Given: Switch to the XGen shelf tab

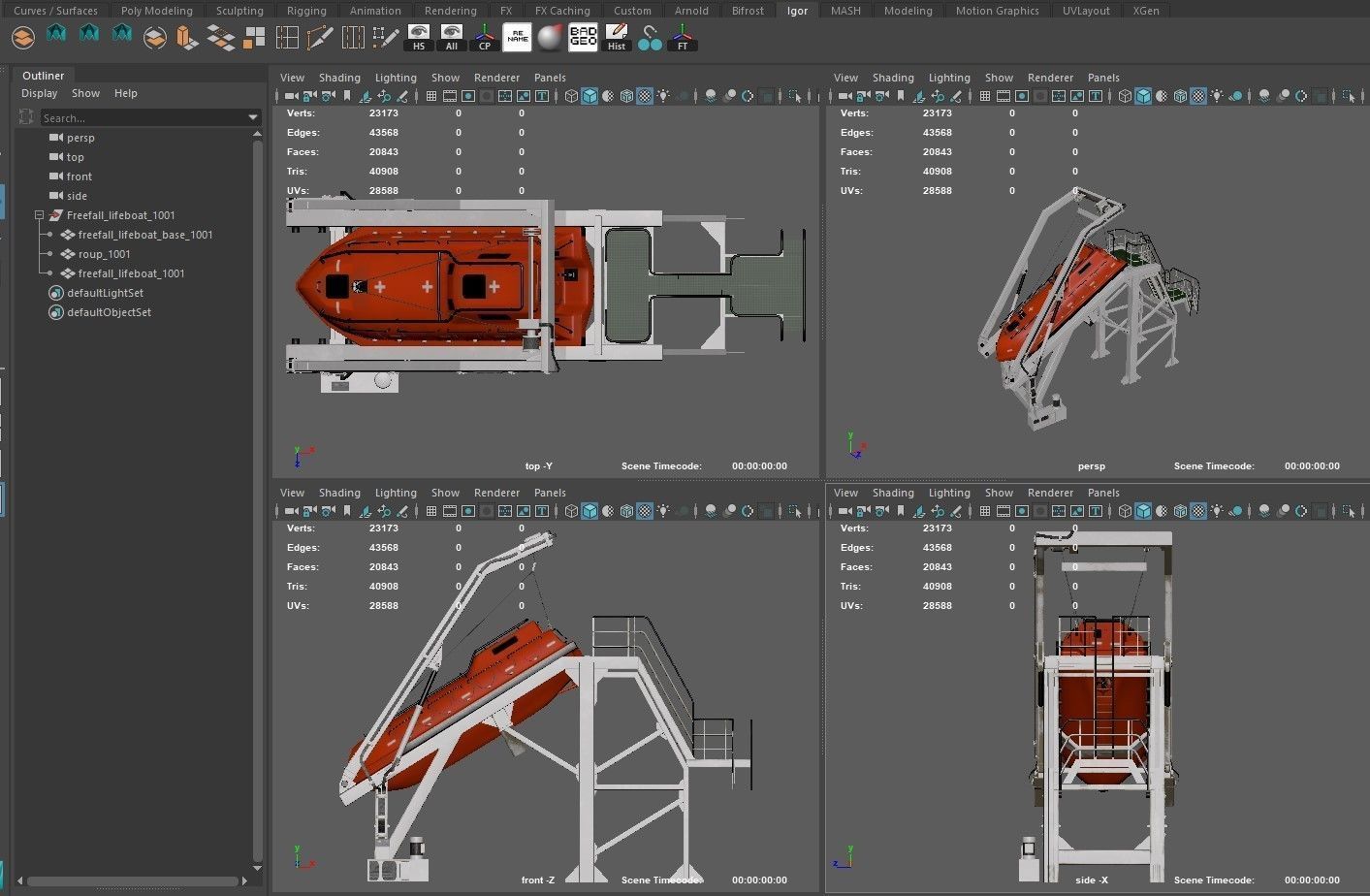Looking at the screenshot, I should click(1146, 11).
